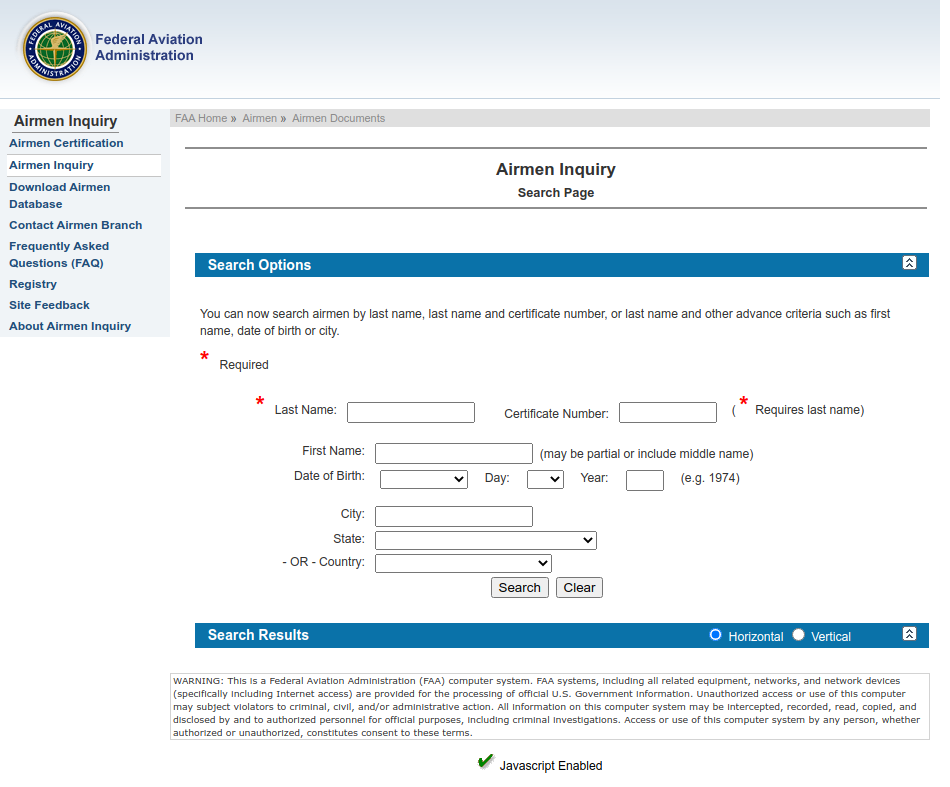
Task: Click the Last Name input field
Action: 410,412
